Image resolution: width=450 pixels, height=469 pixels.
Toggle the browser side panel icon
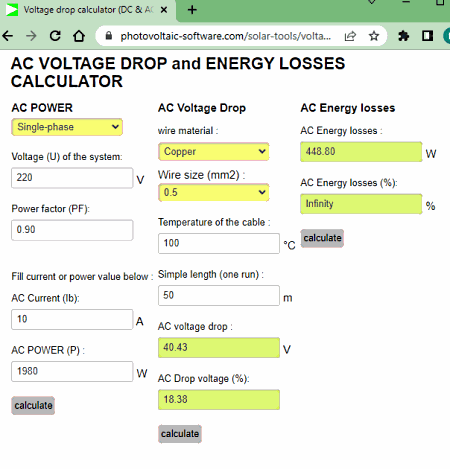427,36
